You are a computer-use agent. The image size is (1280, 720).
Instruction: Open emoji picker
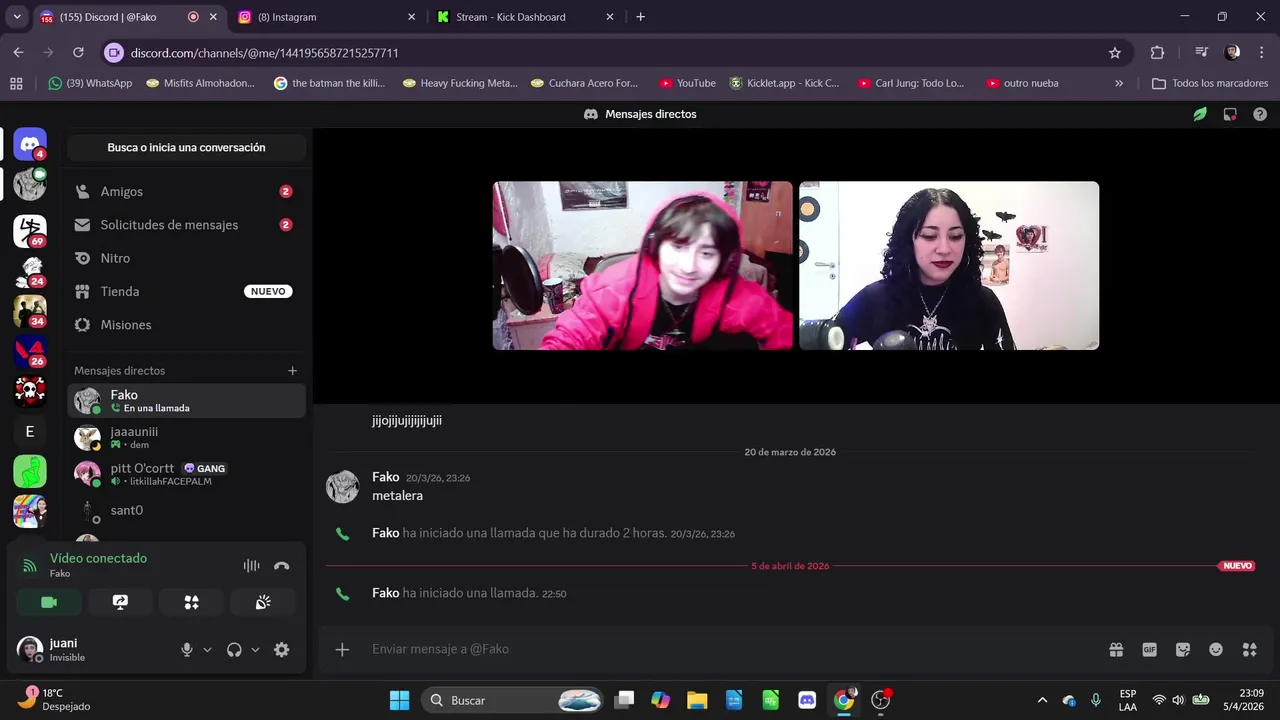pyautogui.click(x=1216, y=650)
